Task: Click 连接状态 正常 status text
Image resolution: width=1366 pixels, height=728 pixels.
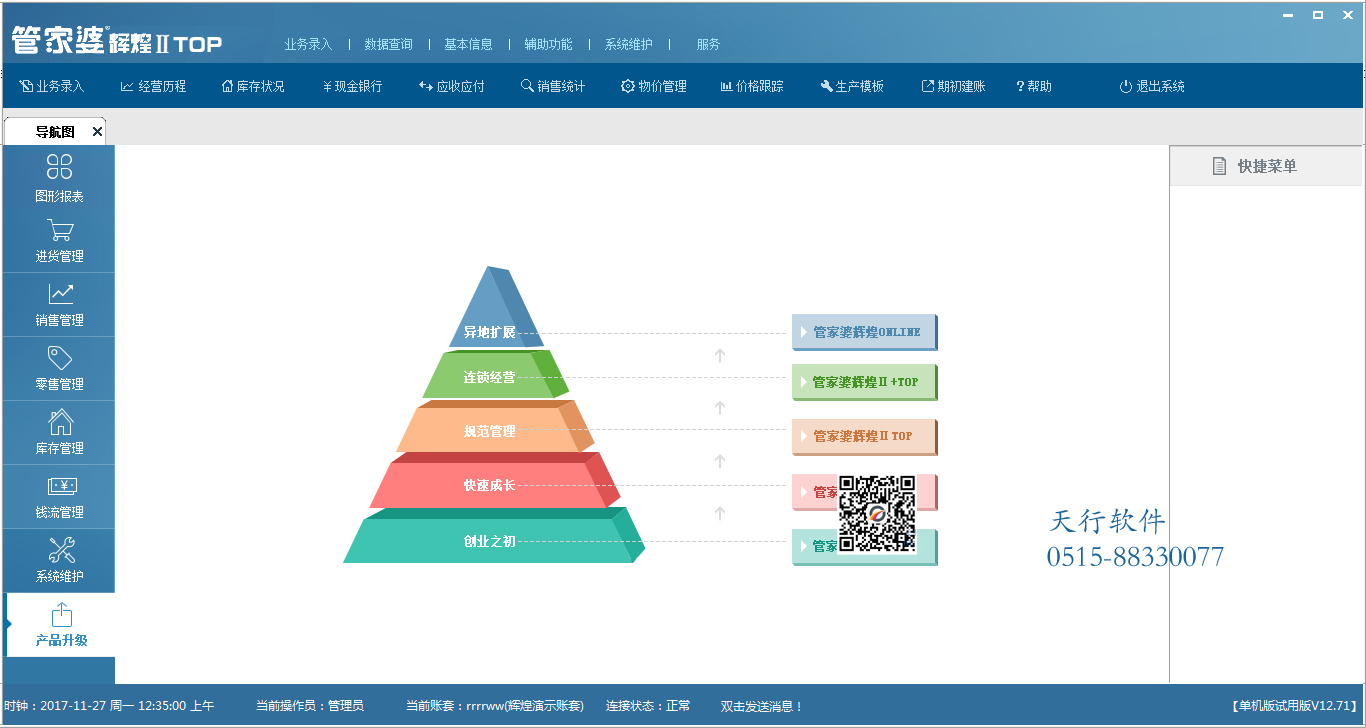Action: tap(648, 706)
